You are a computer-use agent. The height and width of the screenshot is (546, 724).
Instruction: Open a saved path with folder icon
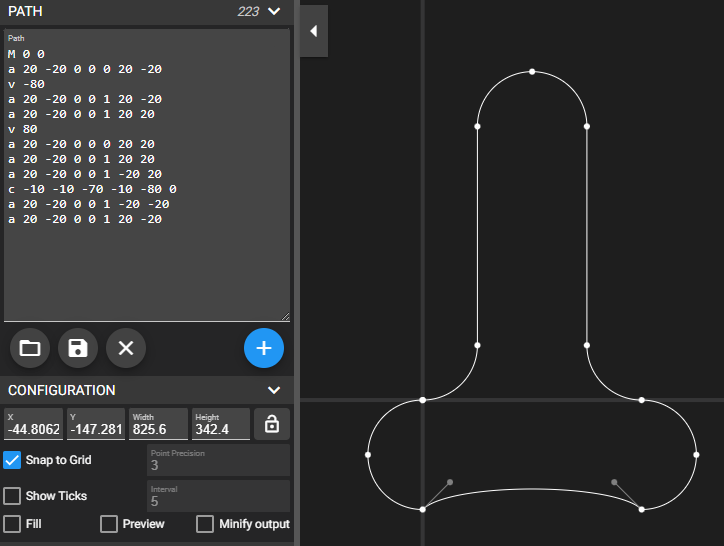click(x=30, y=348)
